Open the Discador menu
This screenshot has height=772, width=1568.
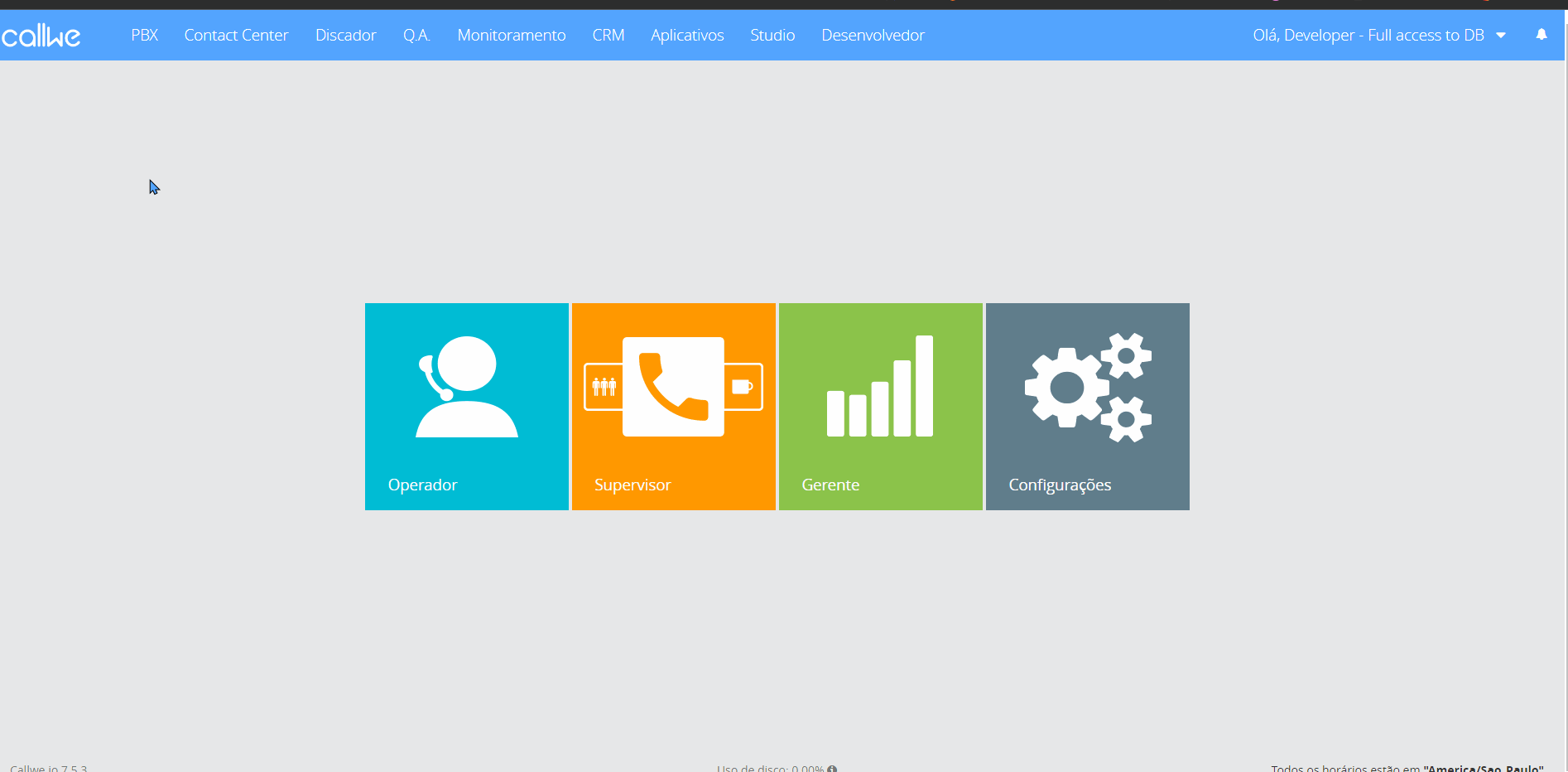click(346, 36)
